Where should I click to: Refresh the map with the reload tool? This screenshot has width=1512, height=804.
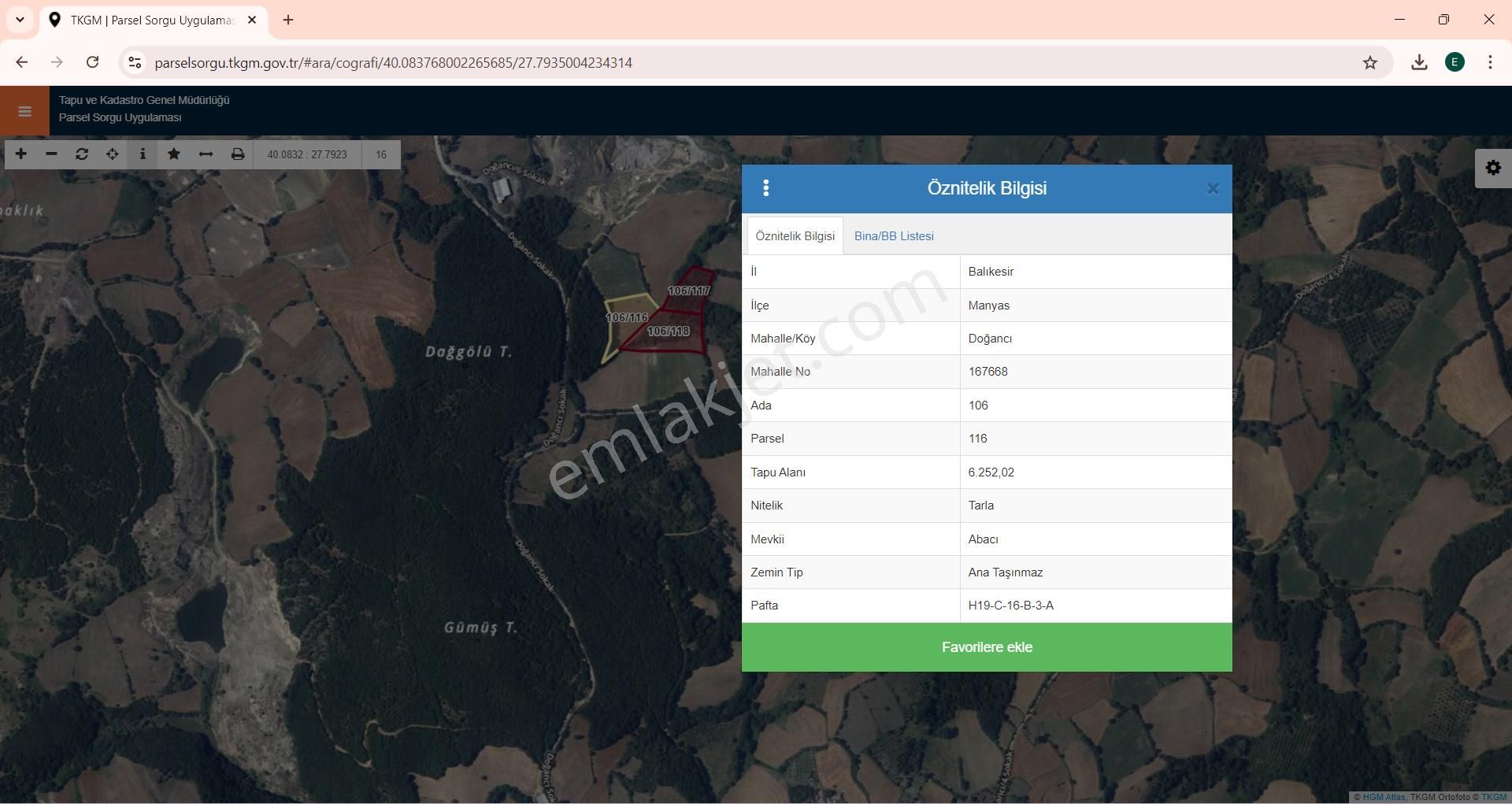(82, 154)
